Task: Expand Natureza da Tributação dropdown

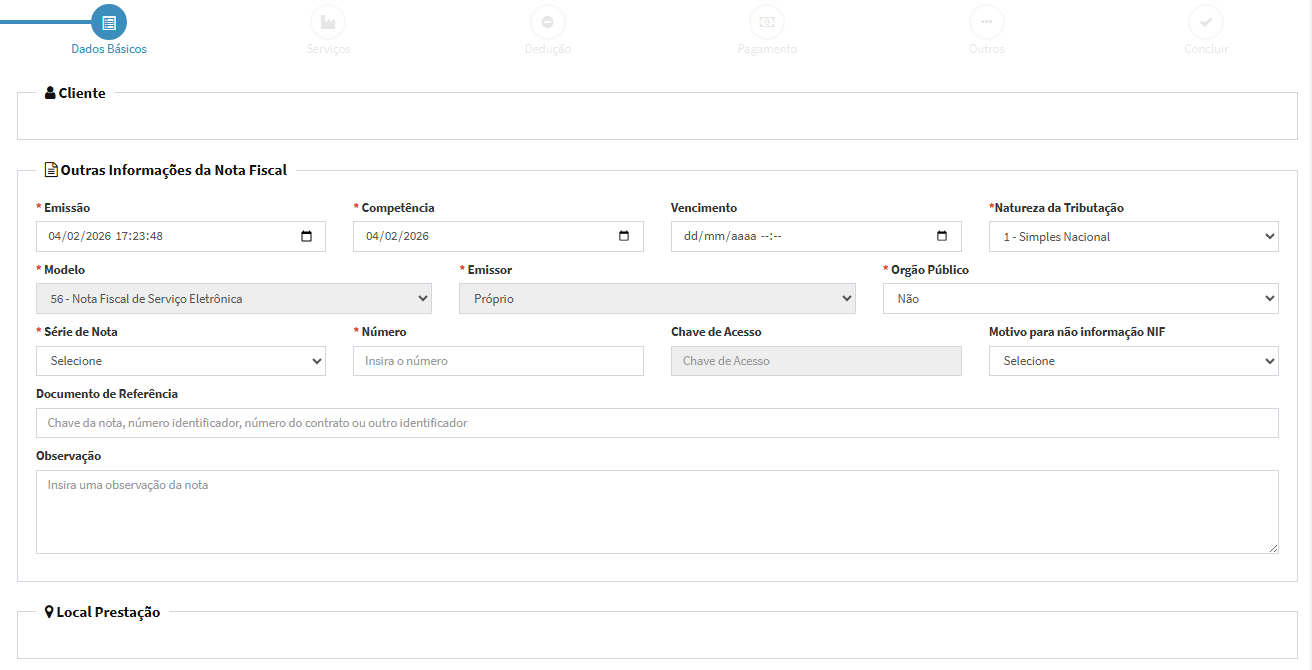Action: 1133,237
